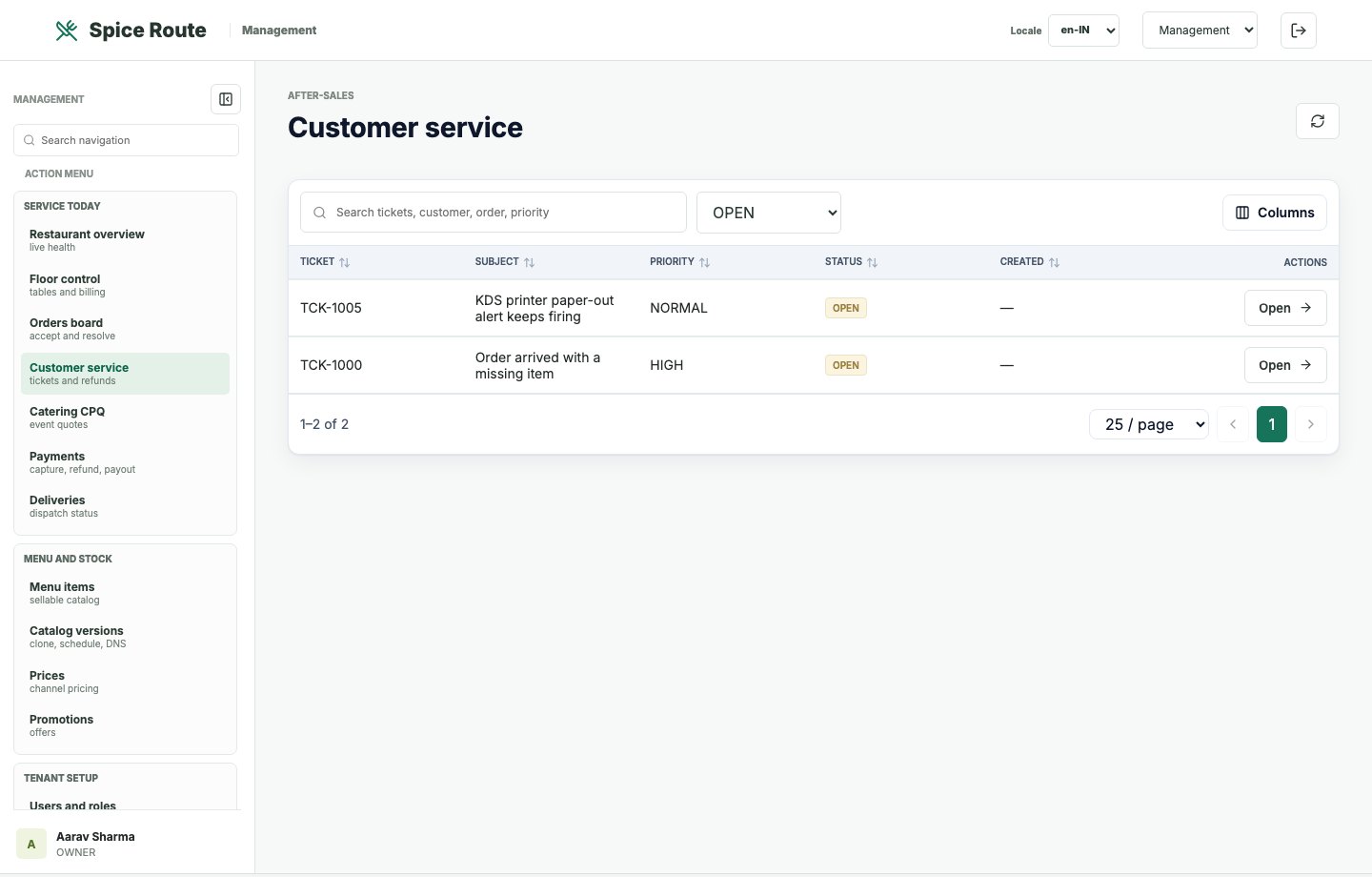Click subject 'Order arrived with a missing item'
Screen dimensions: 1372x877
[537, 365]
